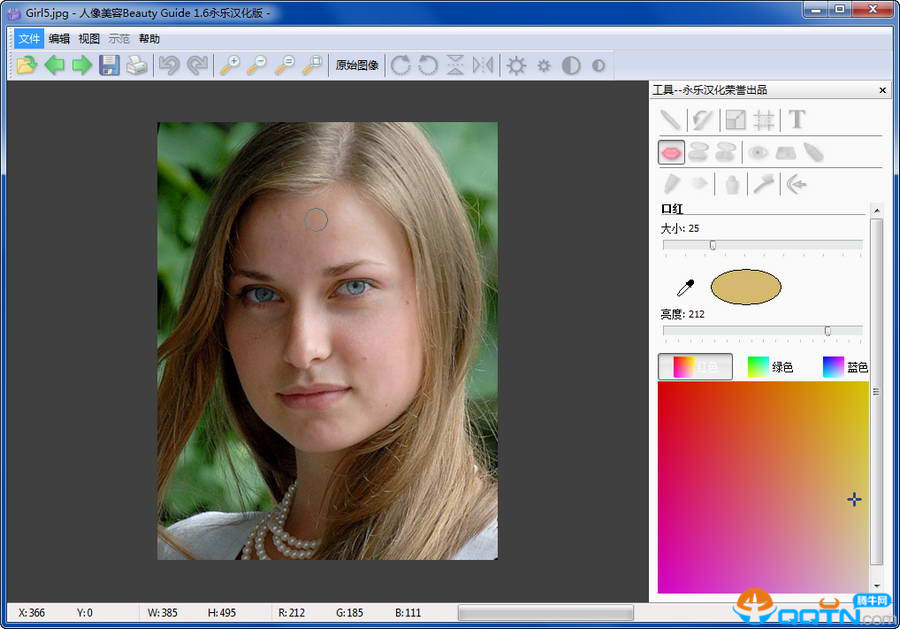Select the lipstick lips tool
This screenshot has height=629, width=900.
pos(671,152)
